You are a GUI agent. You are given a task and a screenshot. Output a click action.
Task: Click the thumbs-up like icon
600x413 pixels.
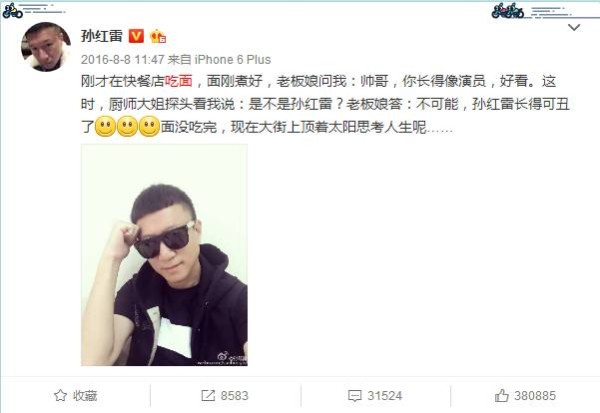tap(502, 395)
